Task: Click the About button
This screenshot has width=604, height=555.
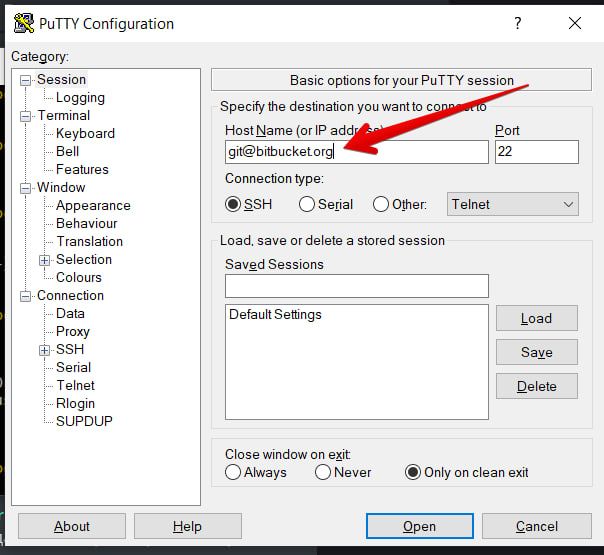Action: coord(72,526)
